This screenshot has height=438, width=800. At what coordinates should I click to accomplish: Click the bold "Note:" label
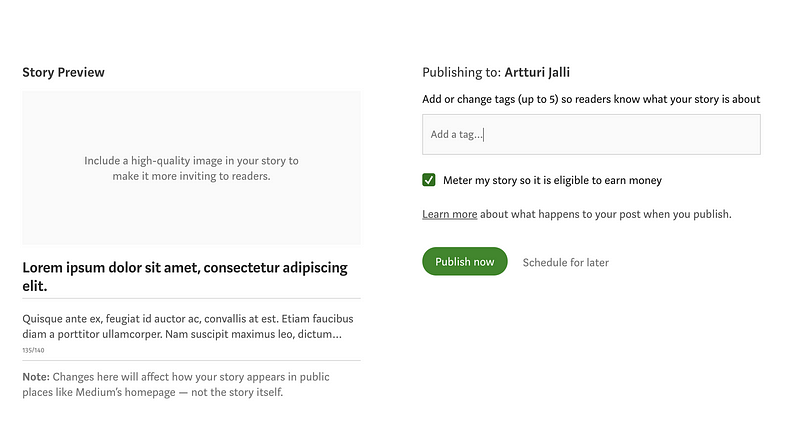36,377
